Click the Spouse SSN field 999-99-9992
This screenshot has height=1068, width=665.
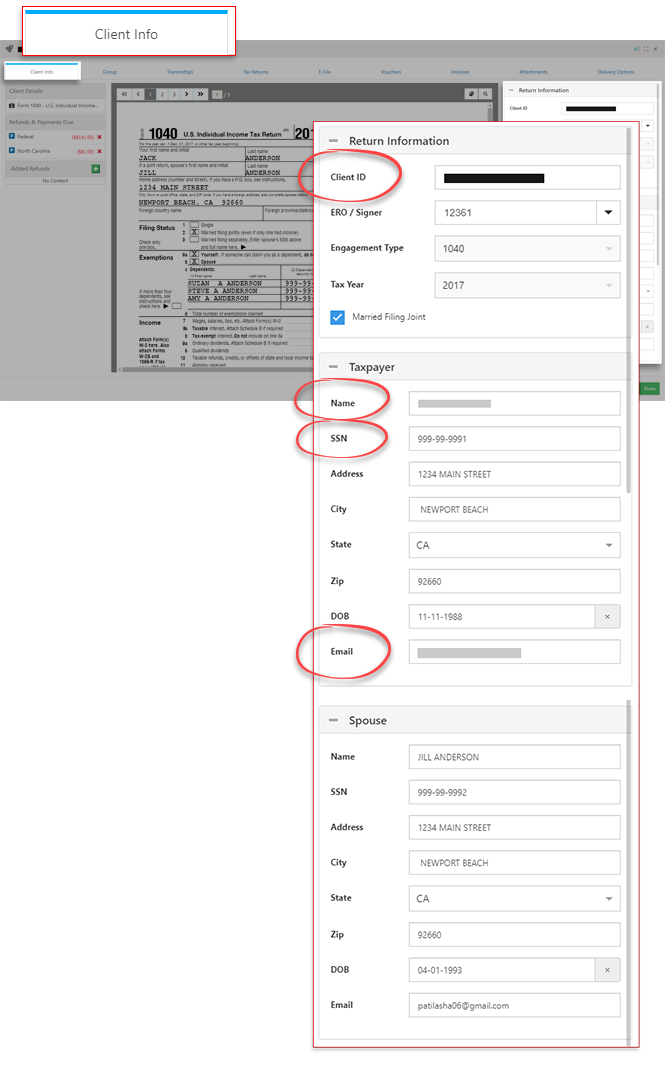coord(514,792)
